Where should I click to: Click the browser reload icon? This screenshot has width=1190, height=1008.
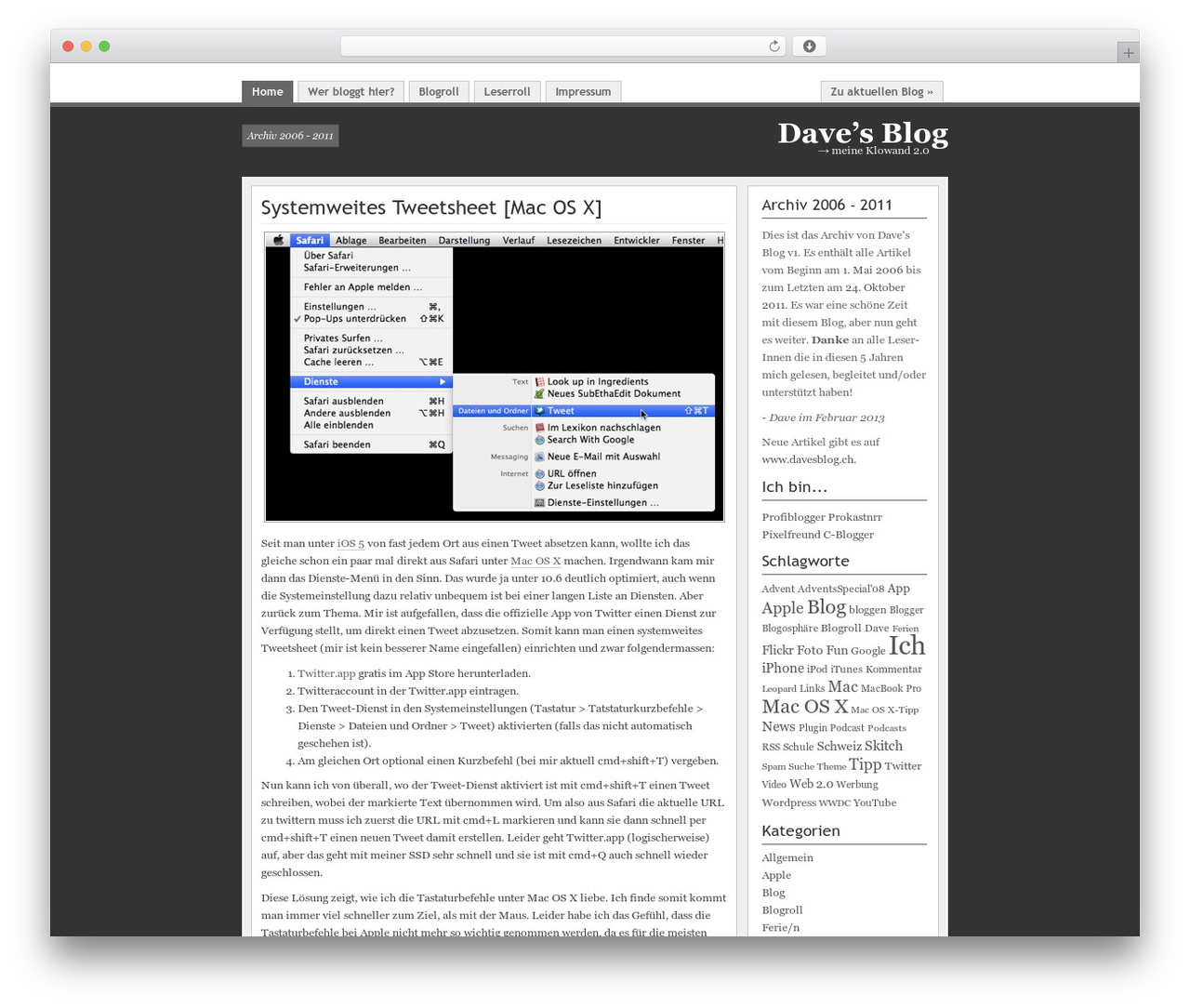tap(774, 46)
